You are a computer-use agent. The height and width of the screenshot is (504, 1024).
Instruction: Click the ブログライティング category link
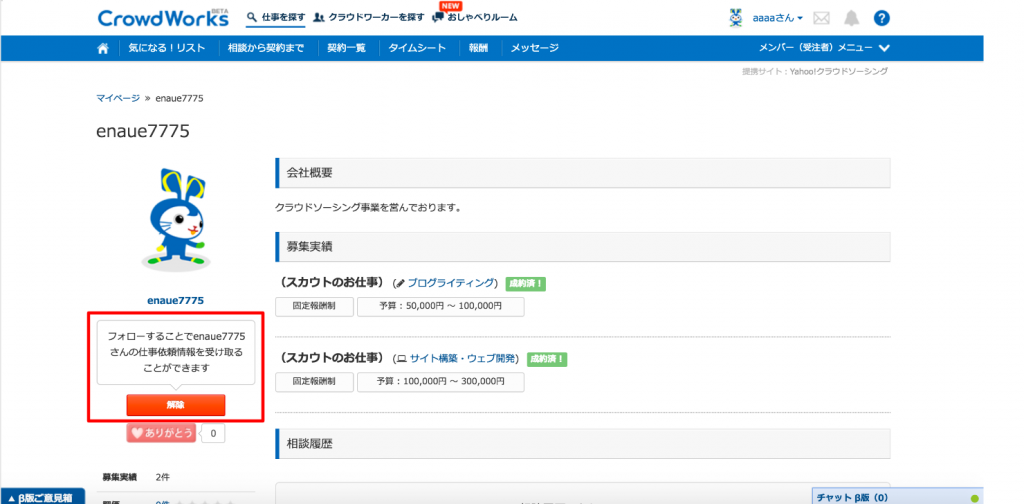pyautogui.click(x=452, y=283)
